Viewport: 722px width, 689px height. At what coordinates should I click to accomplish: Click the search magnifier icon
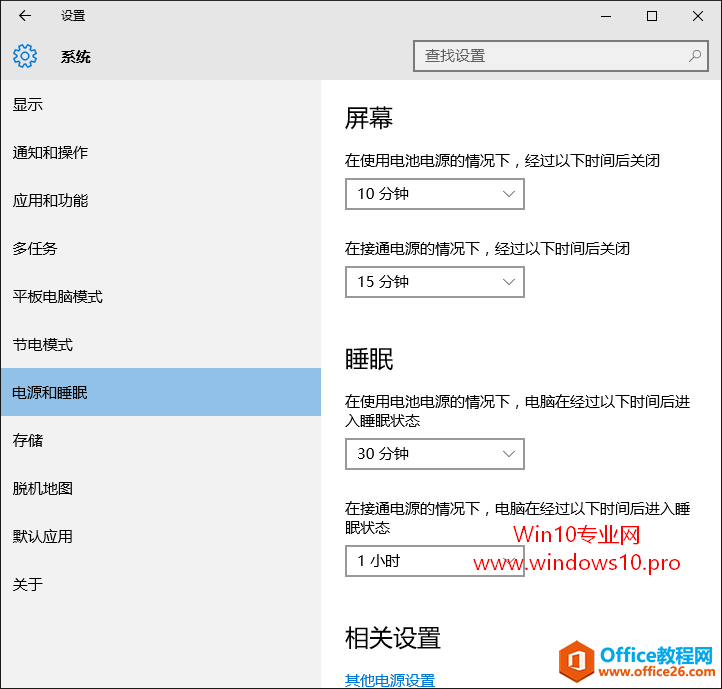[x=694, y=56]
